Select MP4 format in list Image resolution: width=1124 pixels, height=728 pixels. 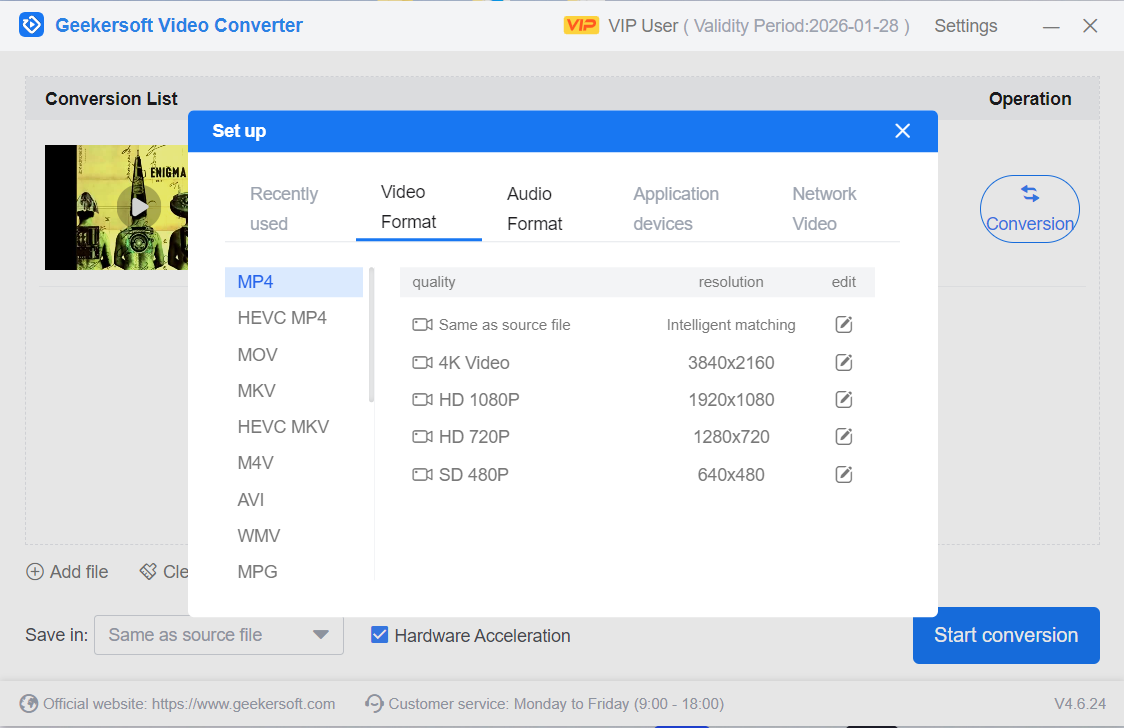(294, 282)
